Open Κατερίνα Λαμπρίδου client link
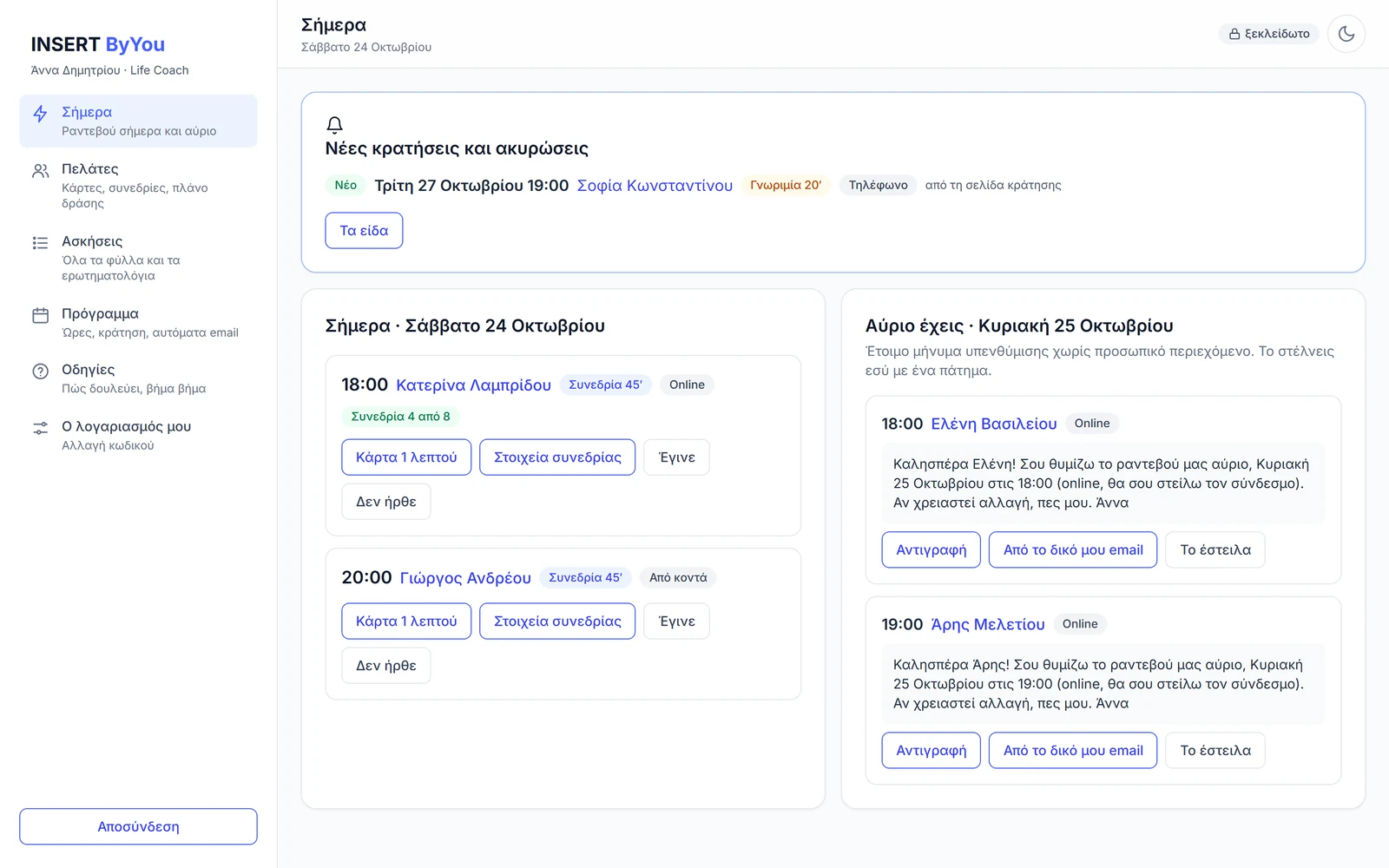Viewport: 1389px width, 868px height. [473, 385]
